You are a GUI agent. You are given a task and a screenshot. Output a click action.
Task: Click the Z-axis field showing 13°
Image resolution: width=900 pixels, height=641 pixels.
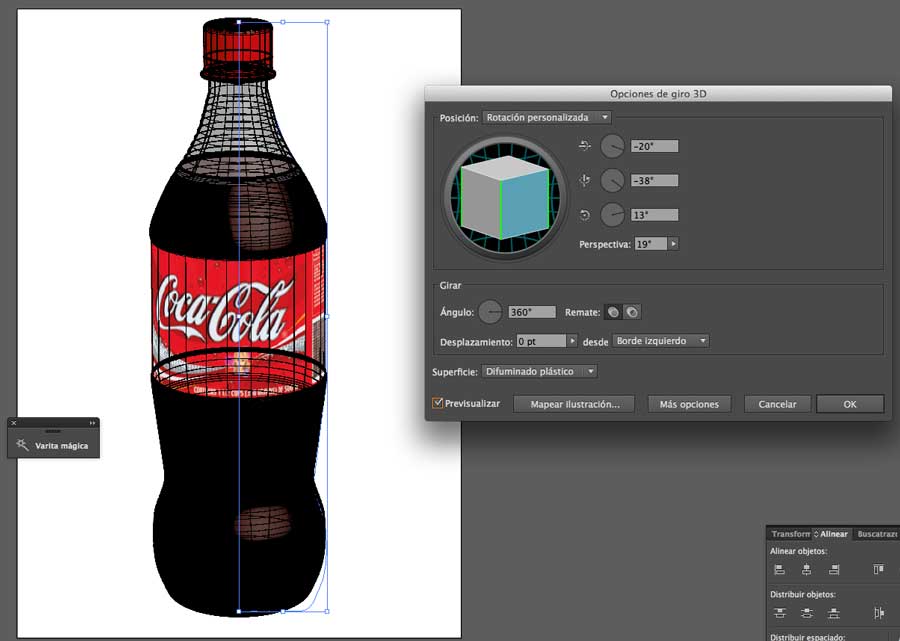click(x=654, y=215)
